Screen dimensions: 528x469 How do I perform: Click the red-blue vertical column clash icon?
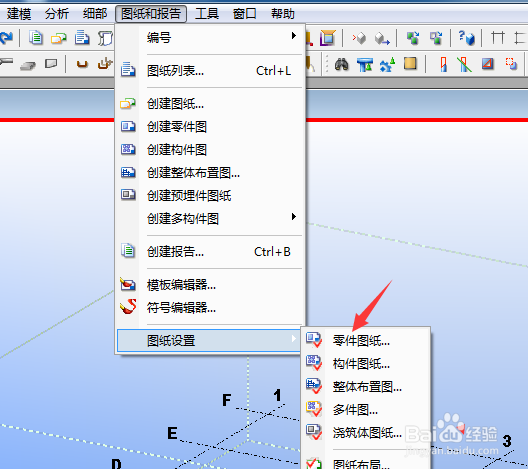[443, 64]
